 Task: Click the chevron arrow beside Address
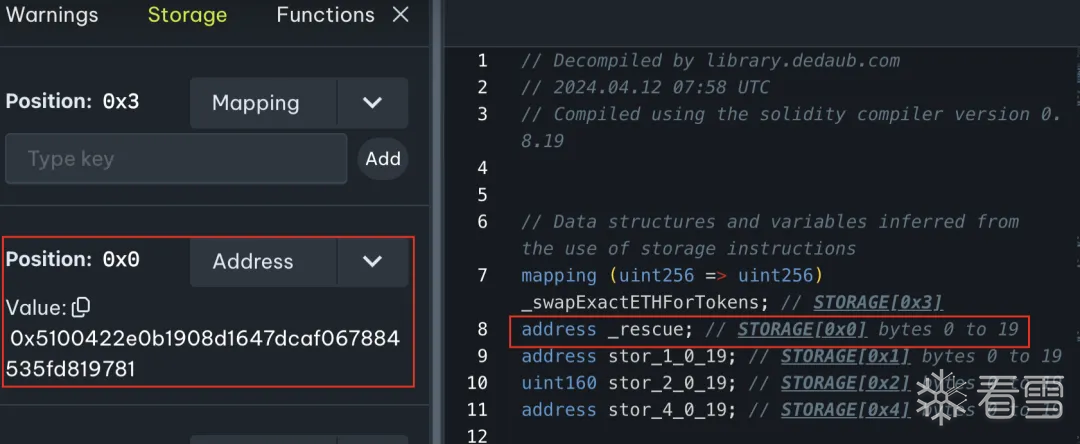pyautogui.click(x=372, y=262)
